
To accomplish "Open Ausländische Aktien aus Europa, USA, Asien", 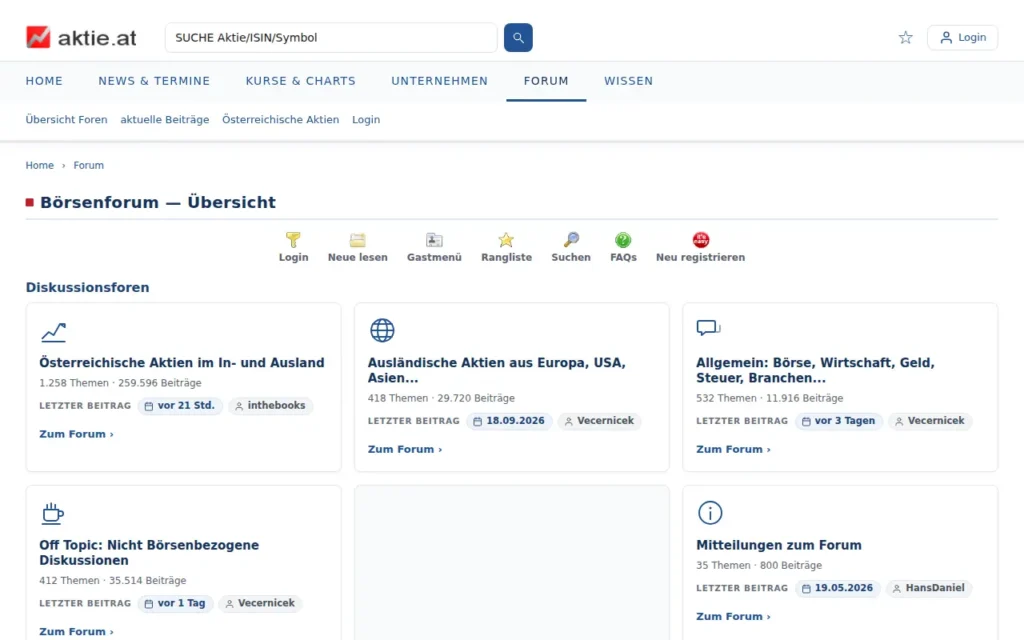I will [496, 370].
